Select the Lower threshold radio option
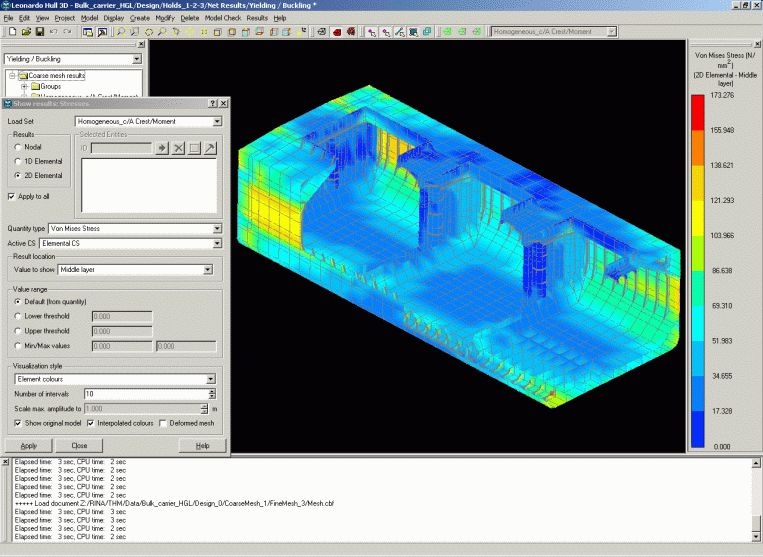The height and width of the screenshot is (557, 763). click(x=18, y=315)
